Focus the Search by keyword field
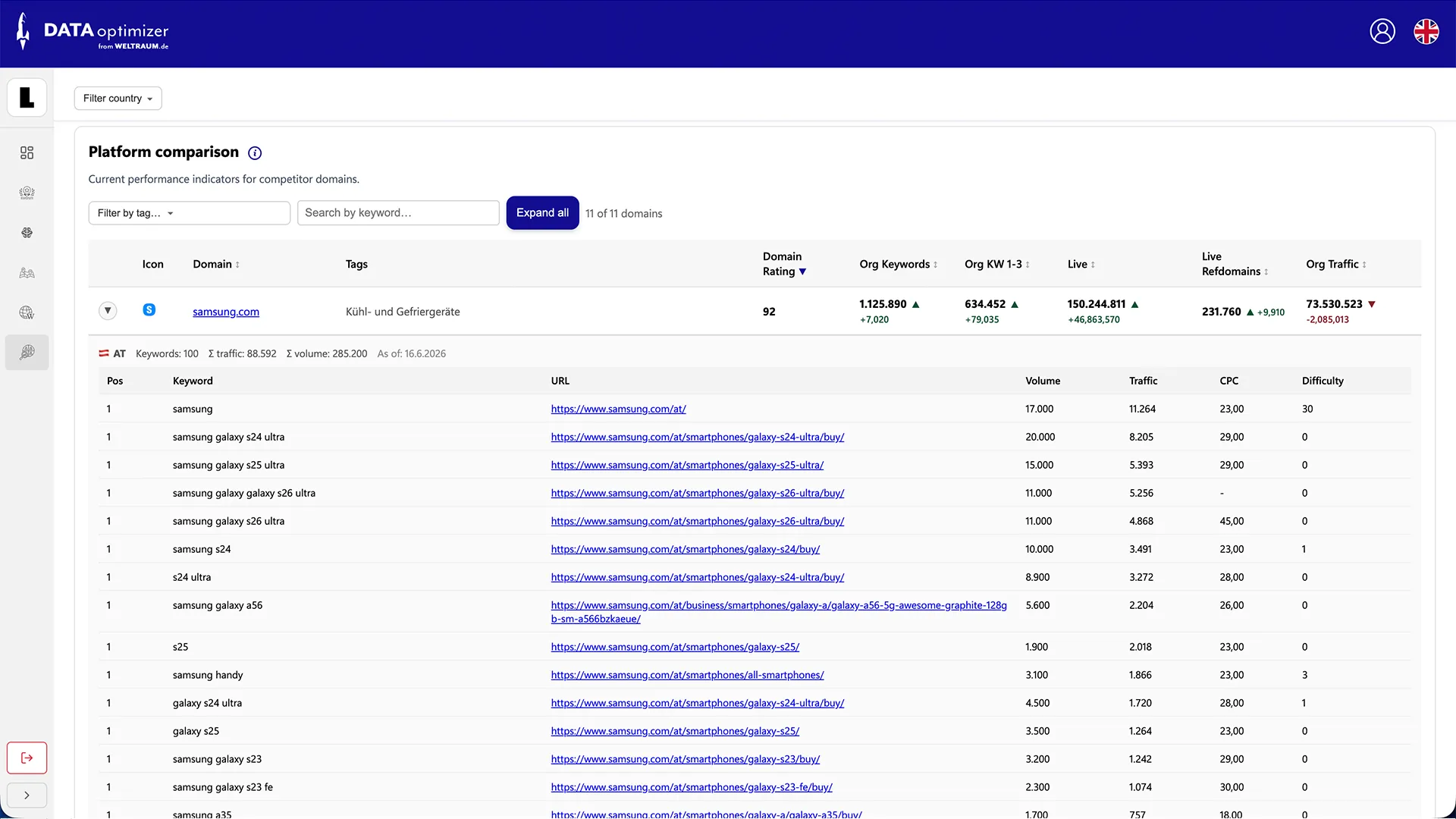The height and width of the screenshot is (819, 1456). [x=398, y=213]
